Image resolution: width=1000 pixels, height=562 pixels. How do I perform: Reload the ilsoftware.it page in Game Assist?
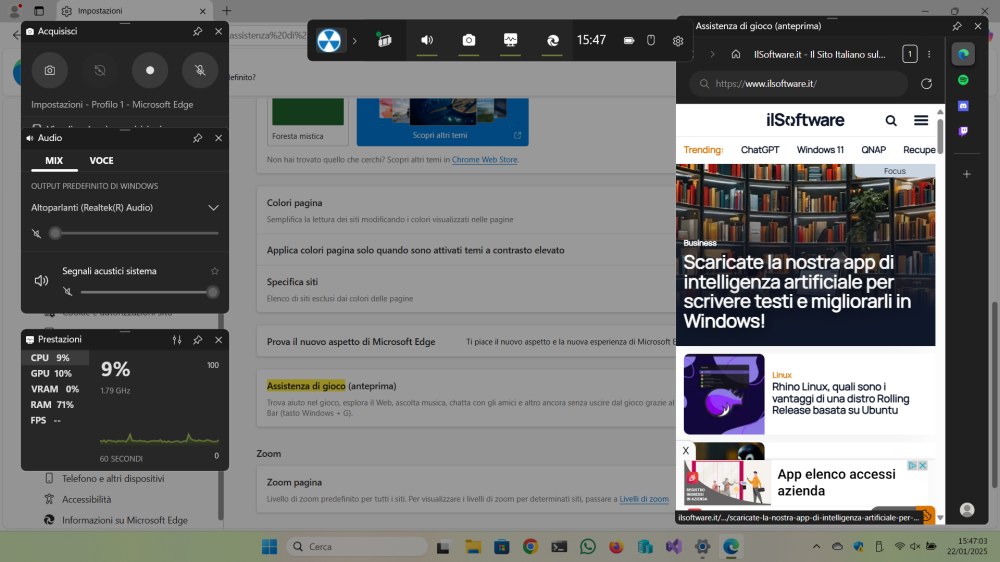coord(927,84)
